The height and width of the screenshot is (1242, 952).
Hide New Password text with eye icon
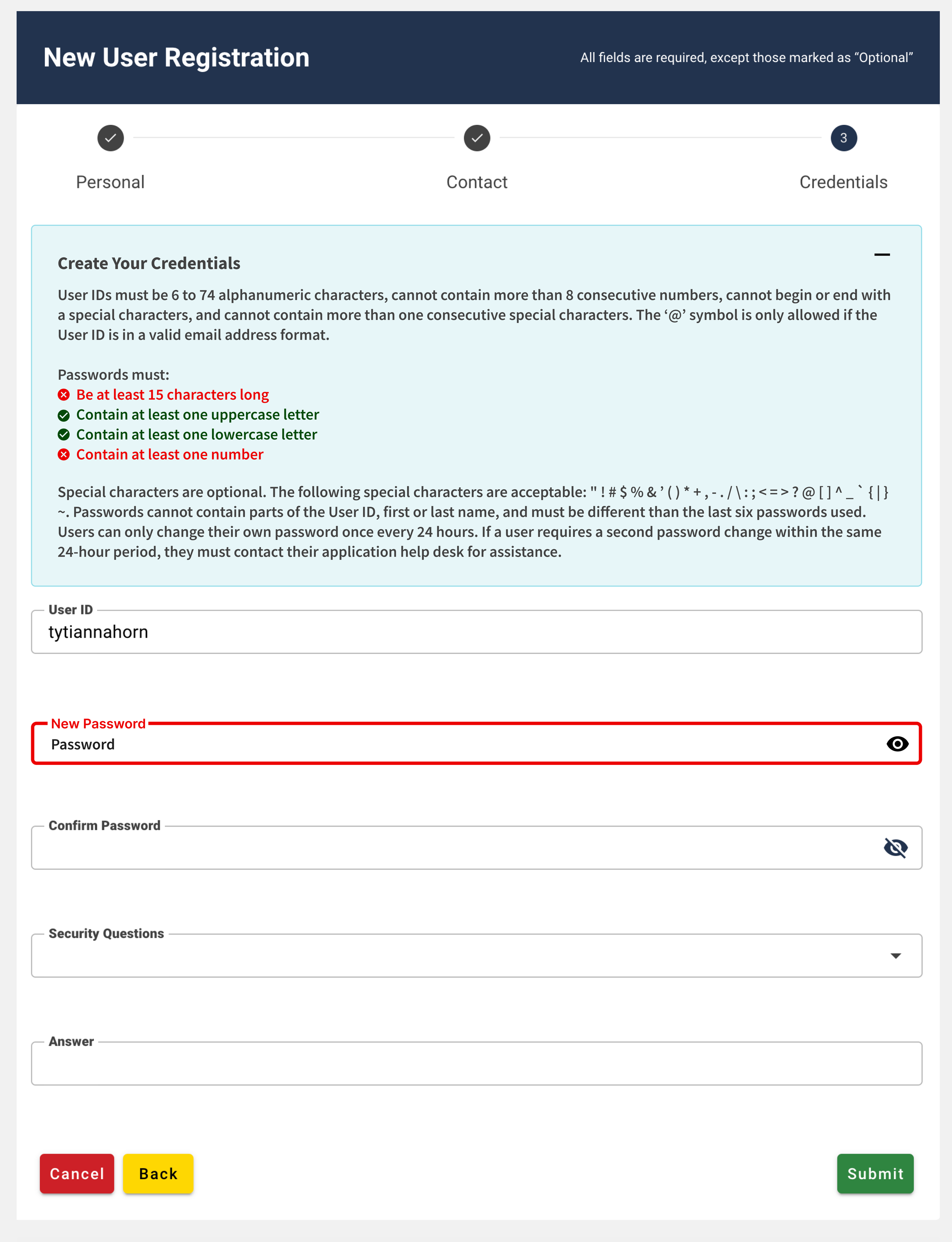pyautogui.click(x=897, y=744)
